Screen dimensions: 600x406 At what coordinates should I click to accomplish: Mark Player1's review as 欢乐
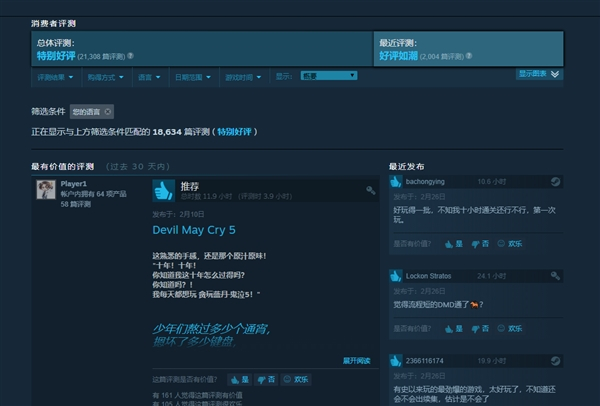(x=296, y=380)
